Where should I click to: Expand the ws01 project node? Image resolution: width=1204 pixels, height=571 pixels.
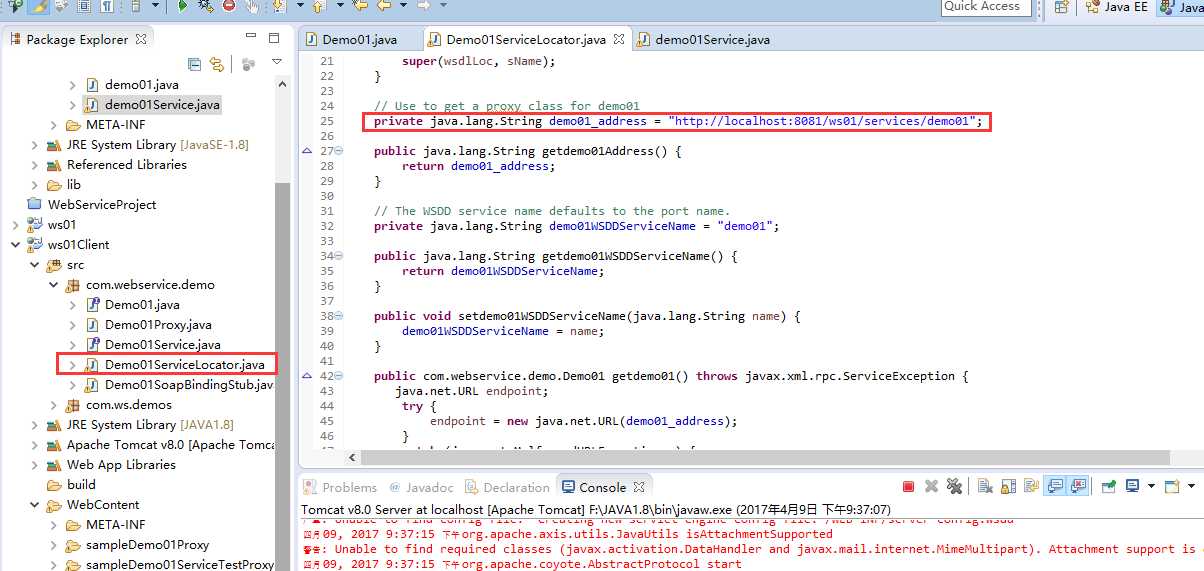coord(15,225)
